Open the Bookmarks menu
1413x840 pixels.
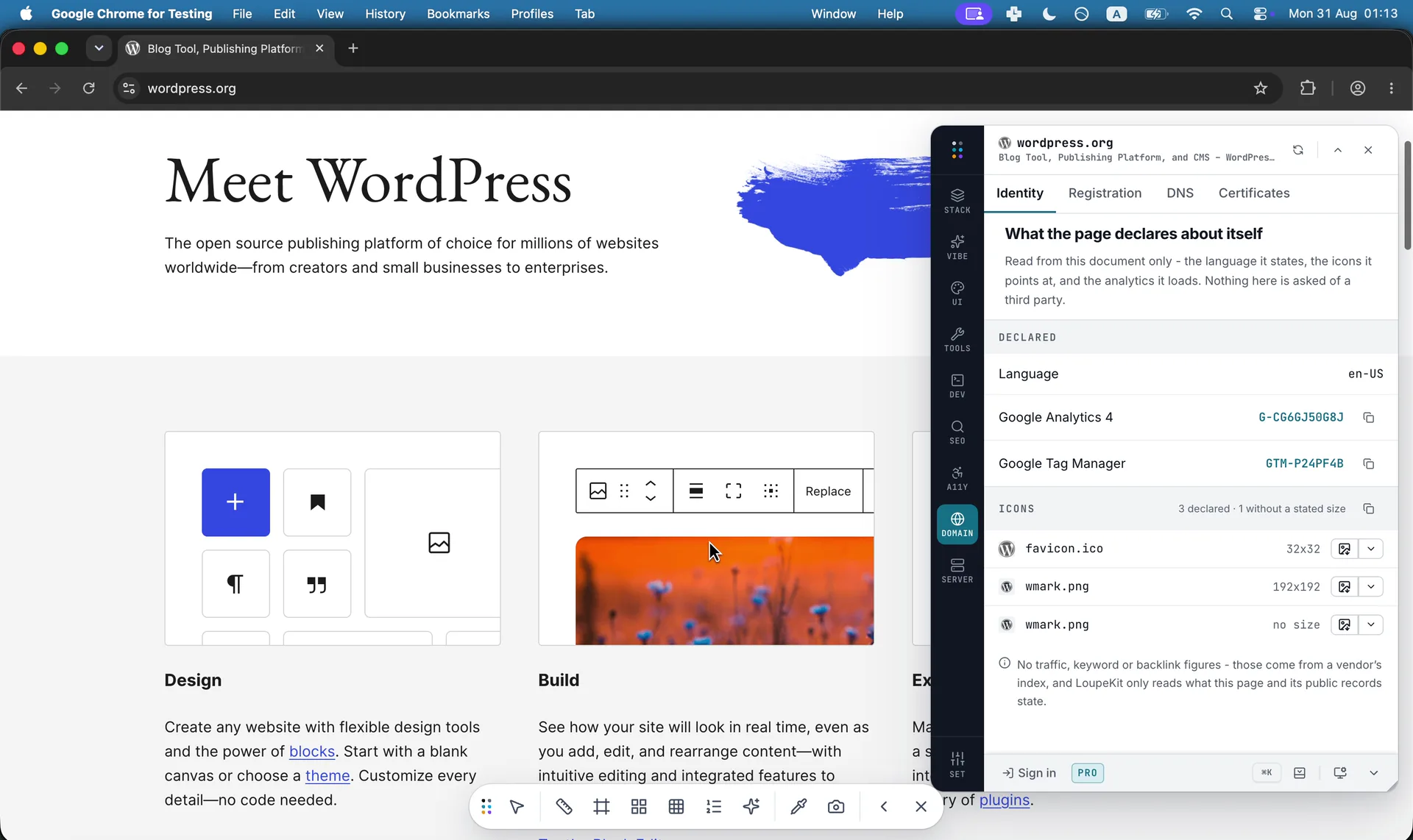pos(458,14)
